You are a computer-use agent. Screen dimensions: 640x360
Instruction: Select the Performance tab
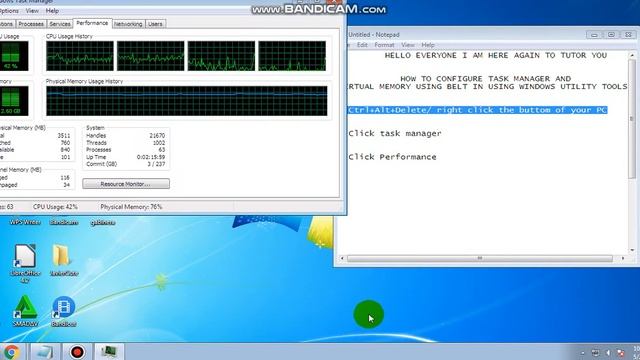[92, 23]
